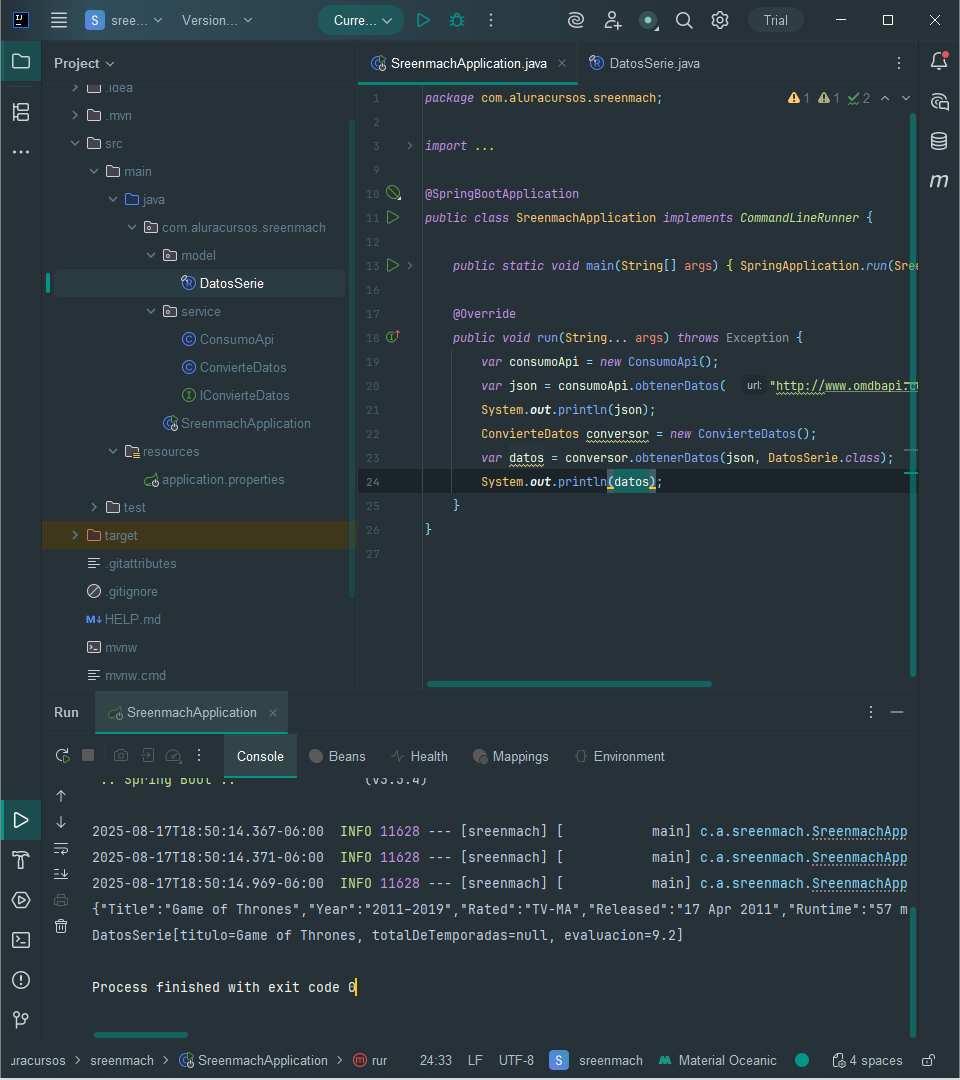Open Version control dropdown
Screen dimensions: 960x1080
(217, 20)
